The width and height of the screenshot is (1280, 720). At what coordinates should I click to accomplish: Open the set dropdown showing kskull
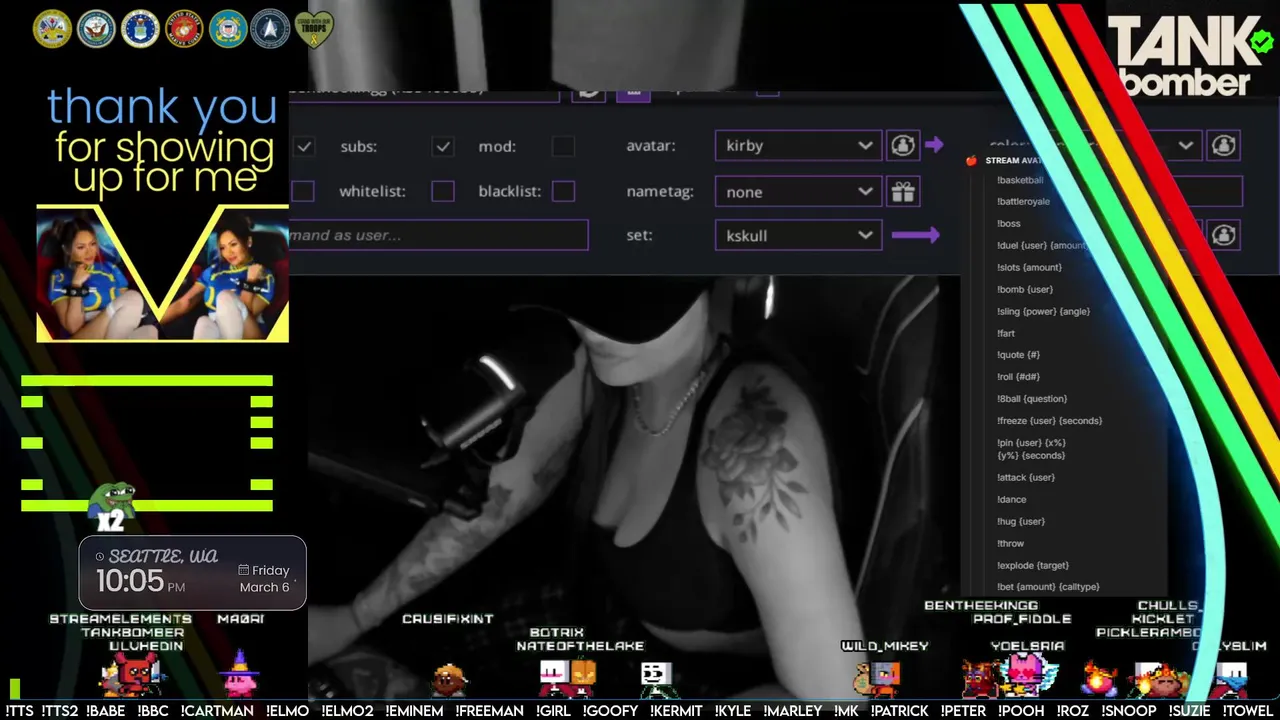pyautogui.click(x=799, y=236)
